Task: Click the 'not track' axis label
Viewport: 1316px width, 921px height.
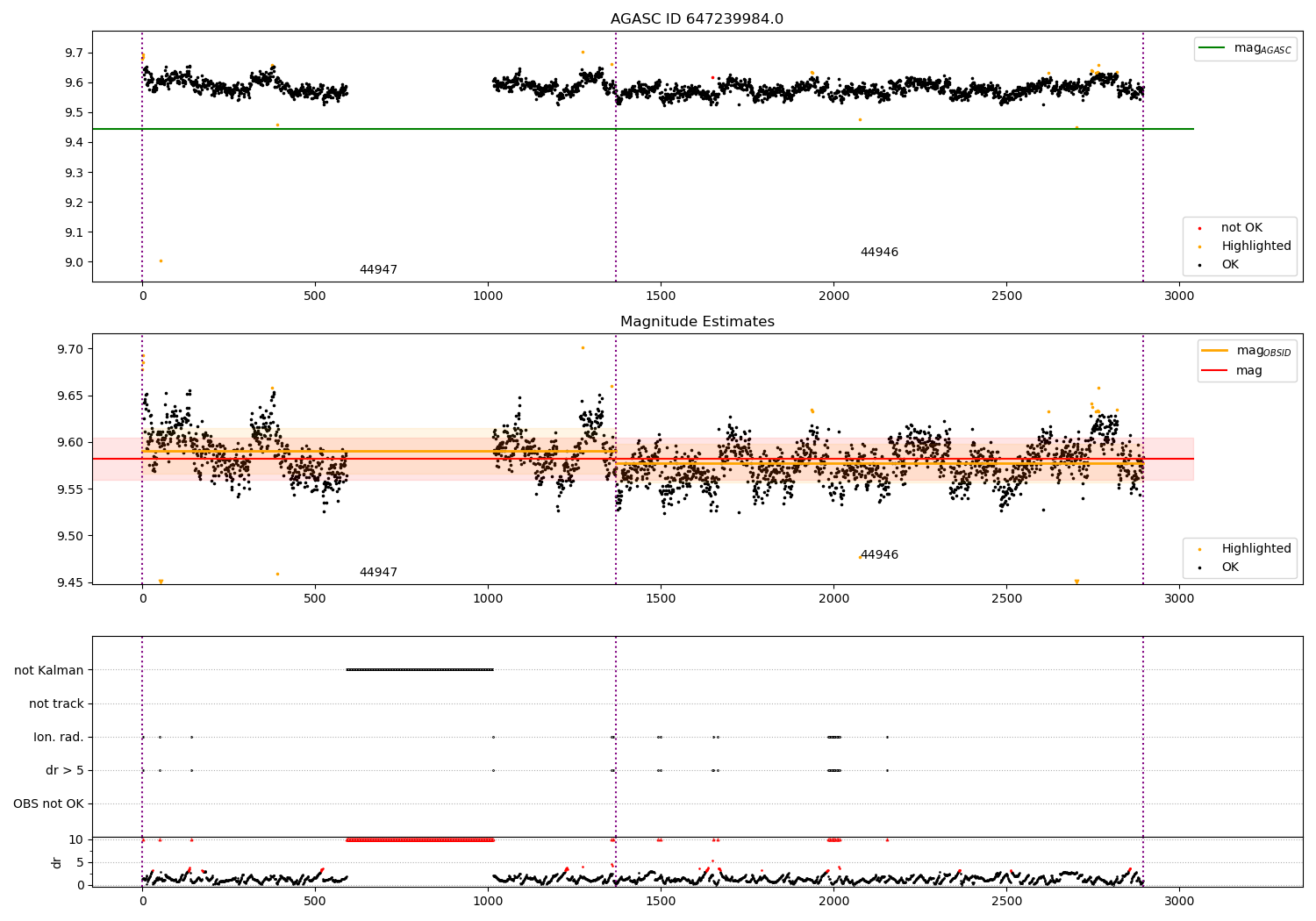Action: 56,703
